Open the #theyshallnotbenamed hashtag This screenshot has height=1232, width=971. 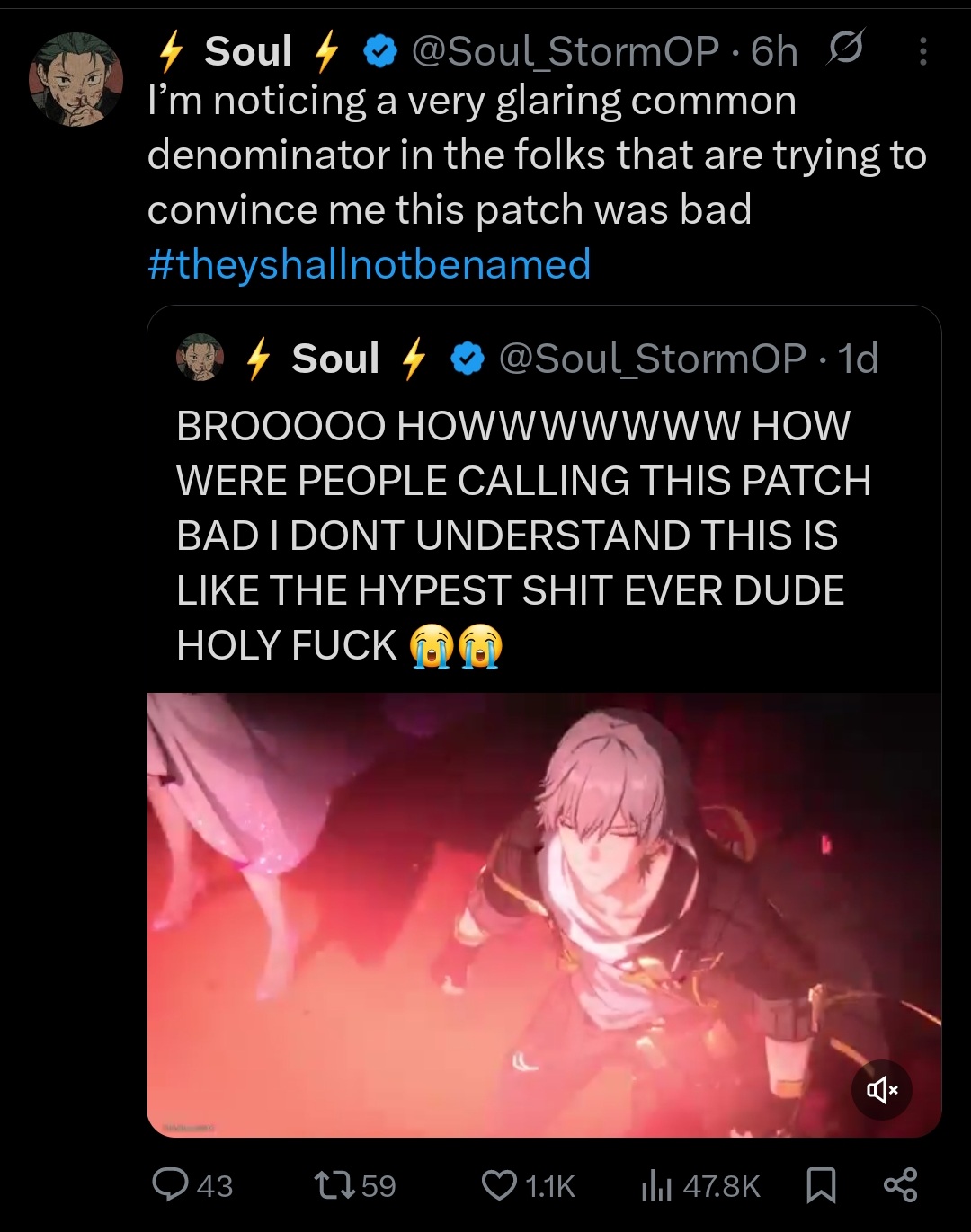pyautogui.click(x=369, y=264)
